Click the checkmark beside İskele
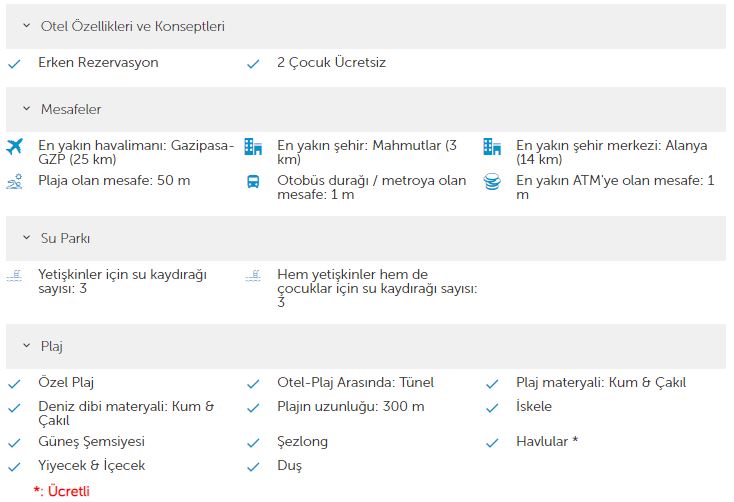 coord(492,408)
